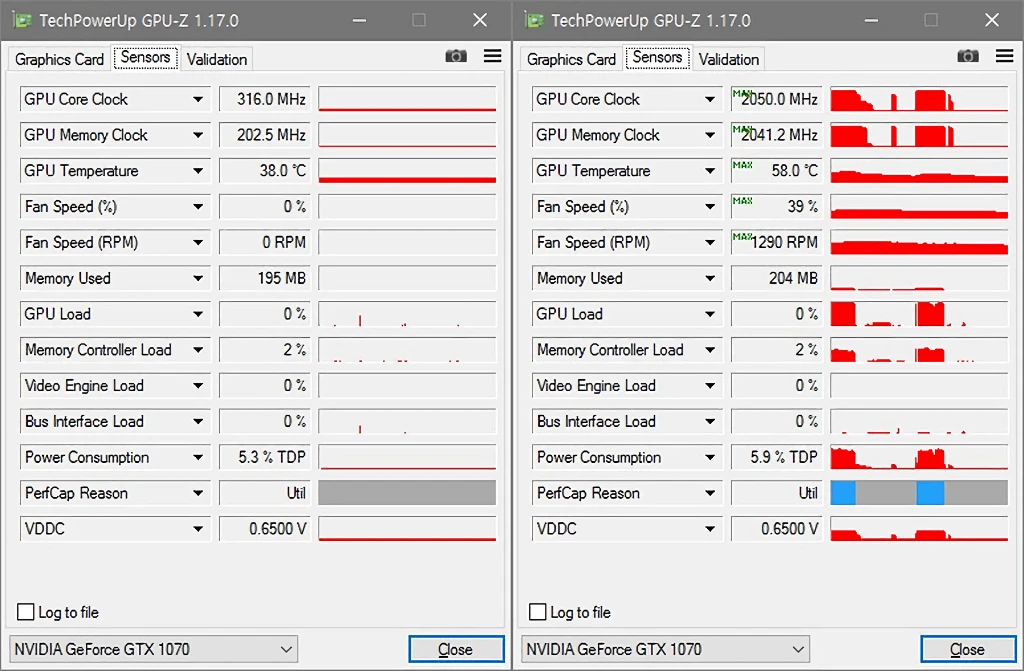Viewport: 1024px width, 671px height.
Task: Click Fan Speed (RPM) graph in right window
Action: (919, 242)
